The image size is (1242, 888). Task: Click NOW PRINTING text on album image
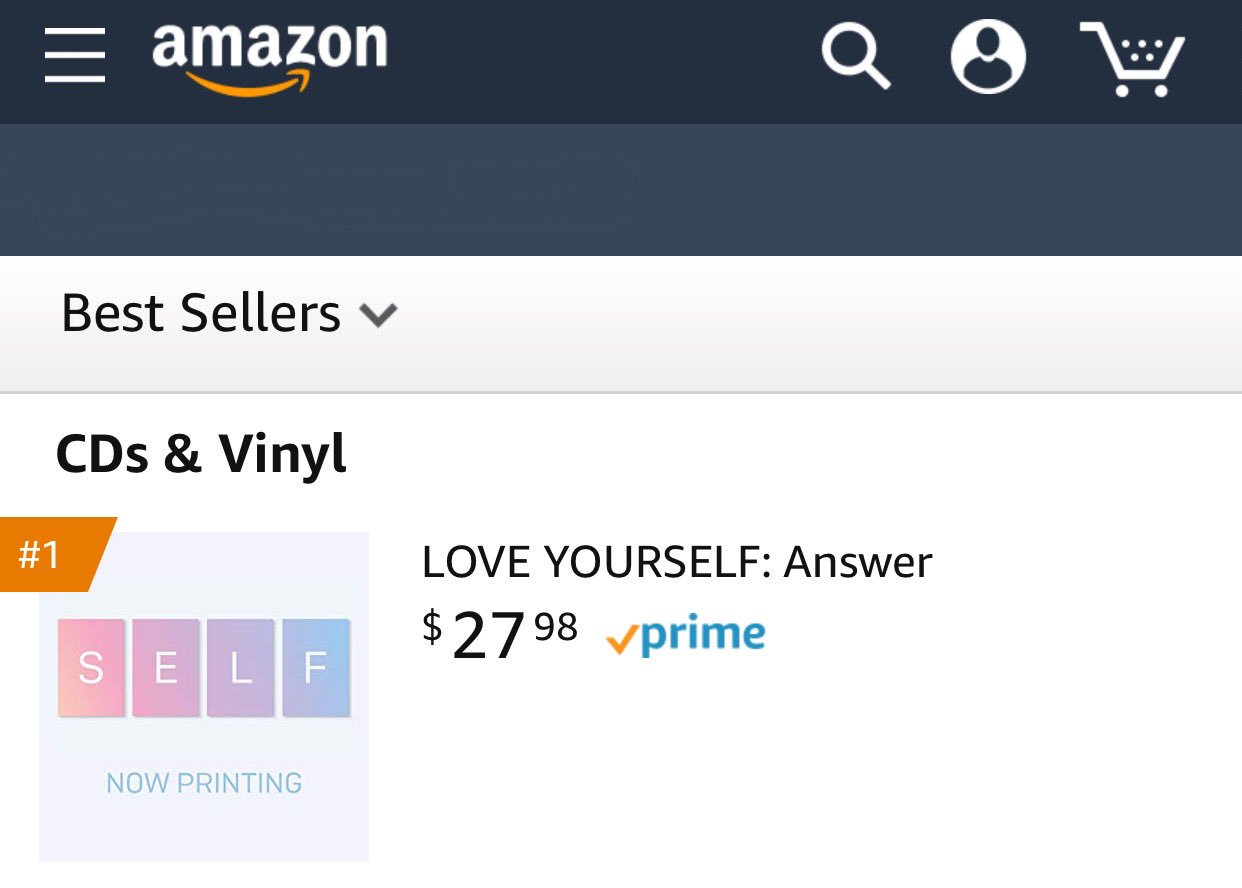pos(204,783)
